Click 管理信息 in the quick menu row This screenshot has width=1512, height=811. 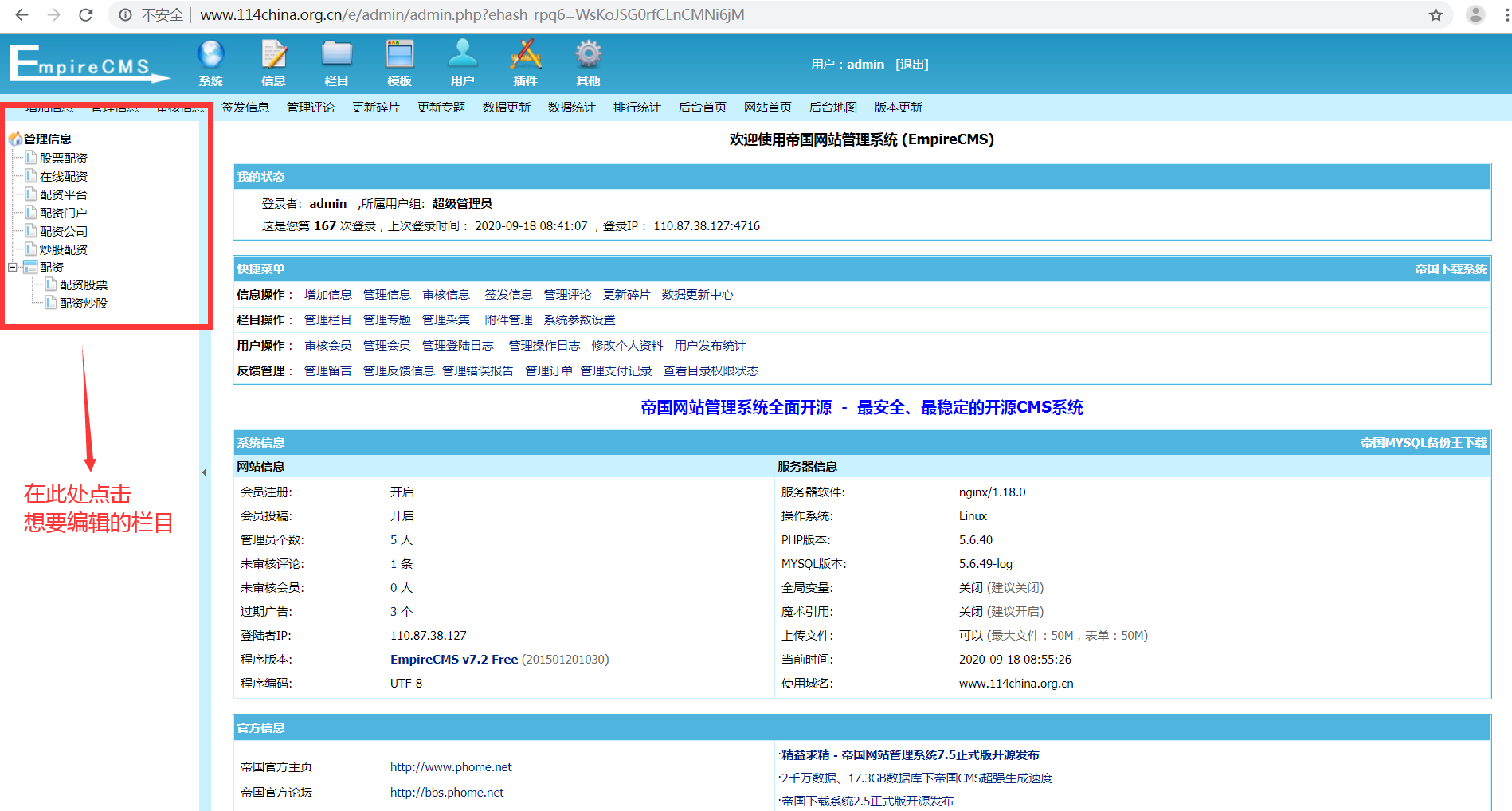[x=387, y=294]
